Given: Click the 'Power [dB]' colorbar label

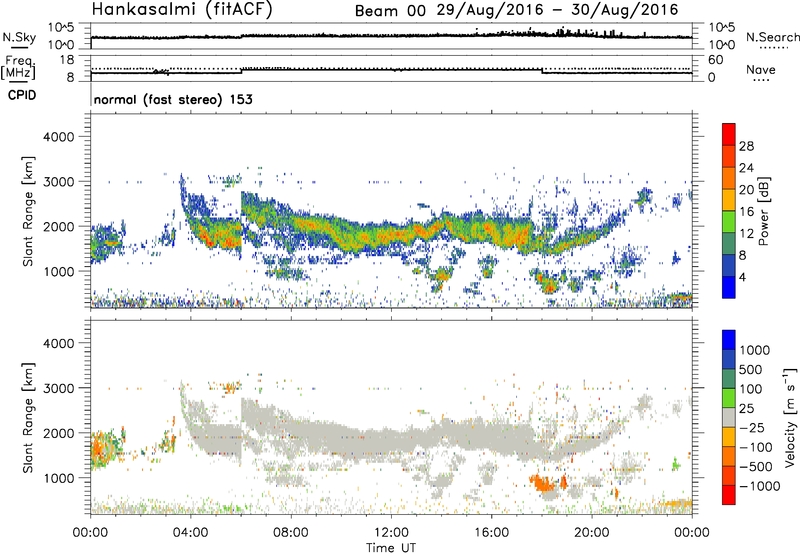Looking at the screenshot, I should pyautogui.click(x=764, y=211).
